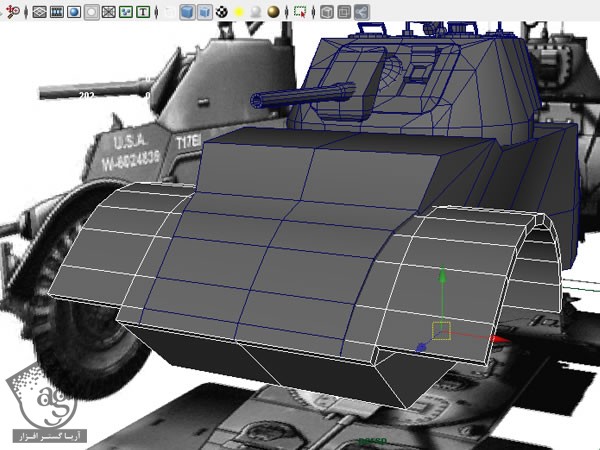600x450 pixels.
Task: Enable X-Ray Active Components icon
Action: coord(343,13)
